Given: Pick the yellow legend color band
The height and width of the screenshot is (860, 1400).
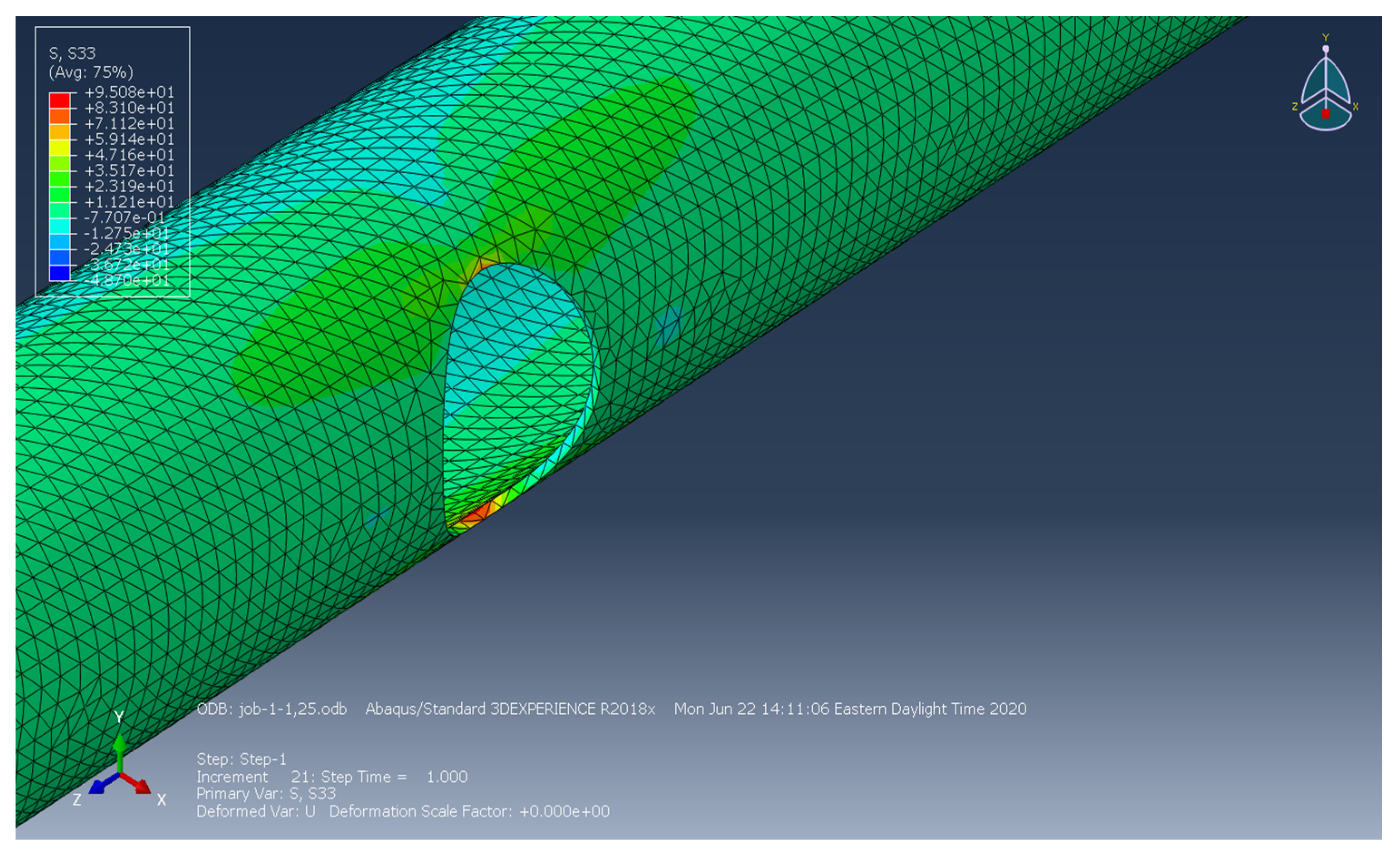Looking at the screenshot, I should click(60, 148).
